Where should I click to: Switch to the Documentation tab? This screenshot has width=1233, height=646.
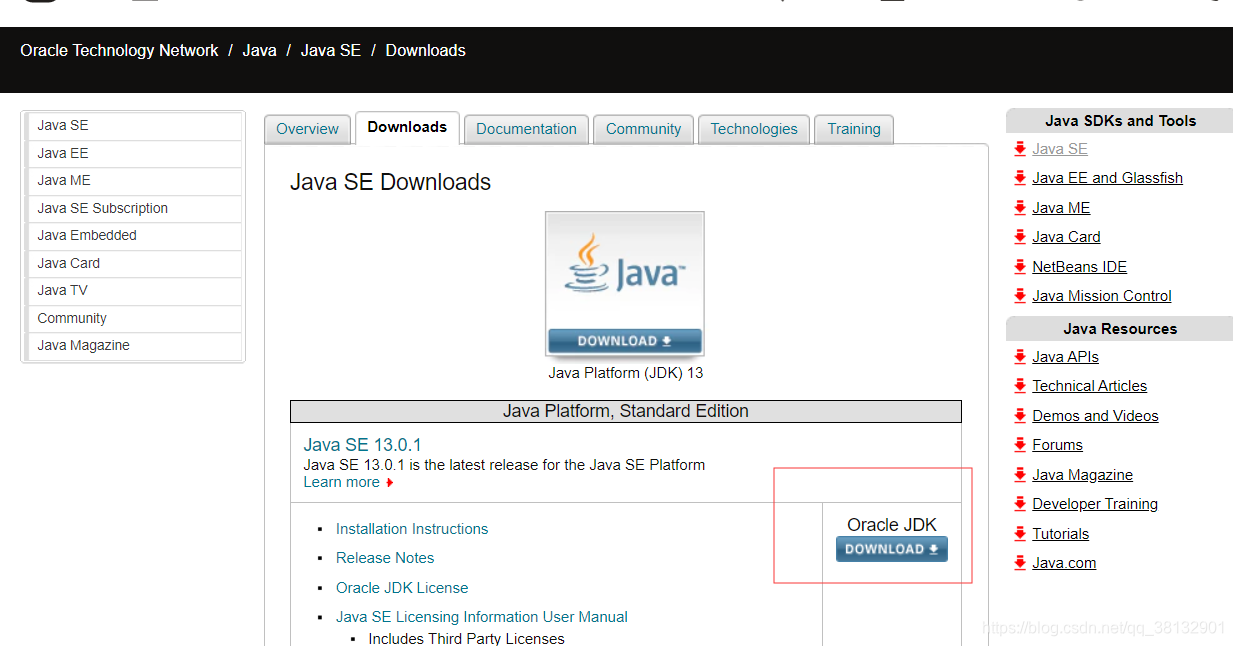(526, 129)
